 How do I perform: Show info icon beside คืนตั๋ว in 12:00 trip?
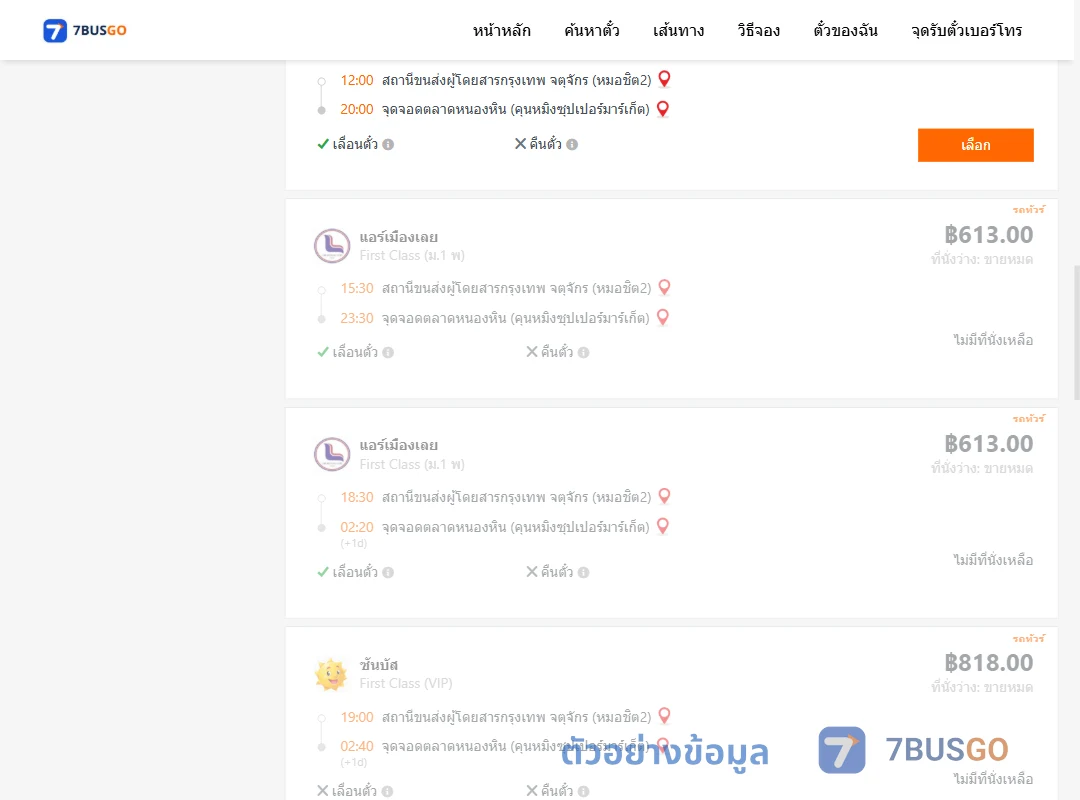[572, 145]
